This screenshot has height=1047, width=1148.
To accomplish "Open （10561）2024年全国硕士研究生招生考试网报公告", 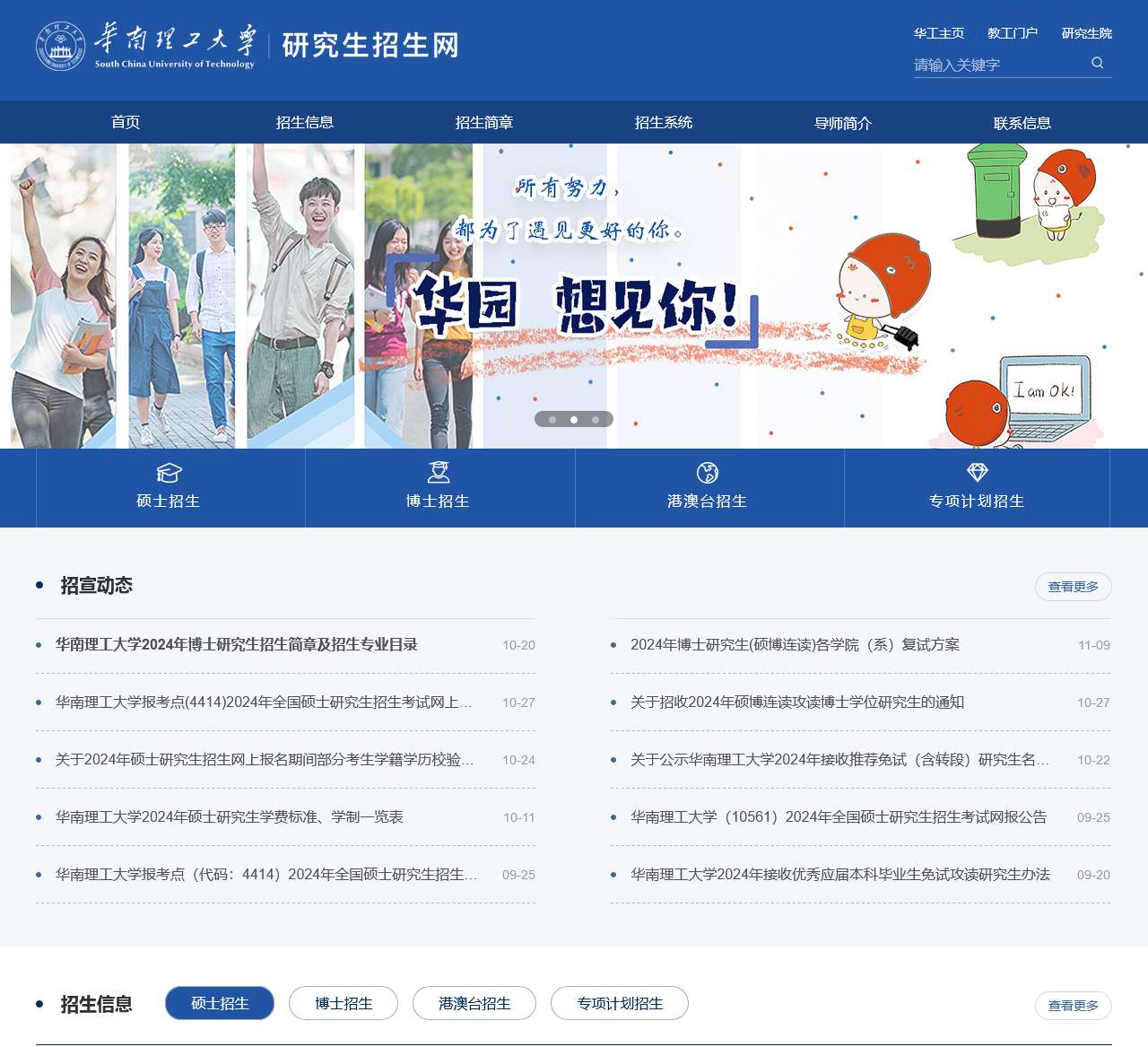I will [x=839, y=816].
